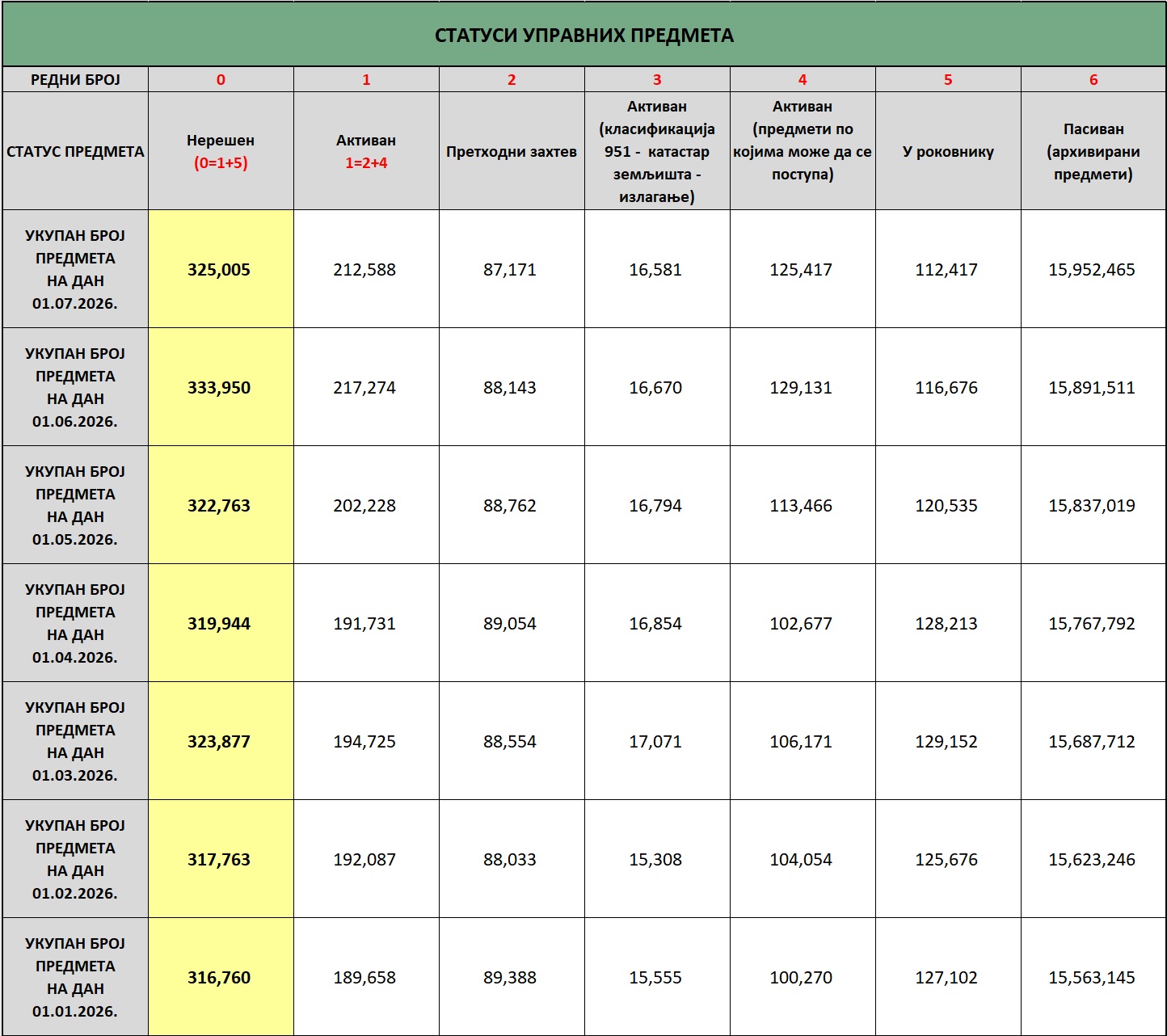Select the value 212,588
The image size is (1167, 1036).
click(364, 270)
